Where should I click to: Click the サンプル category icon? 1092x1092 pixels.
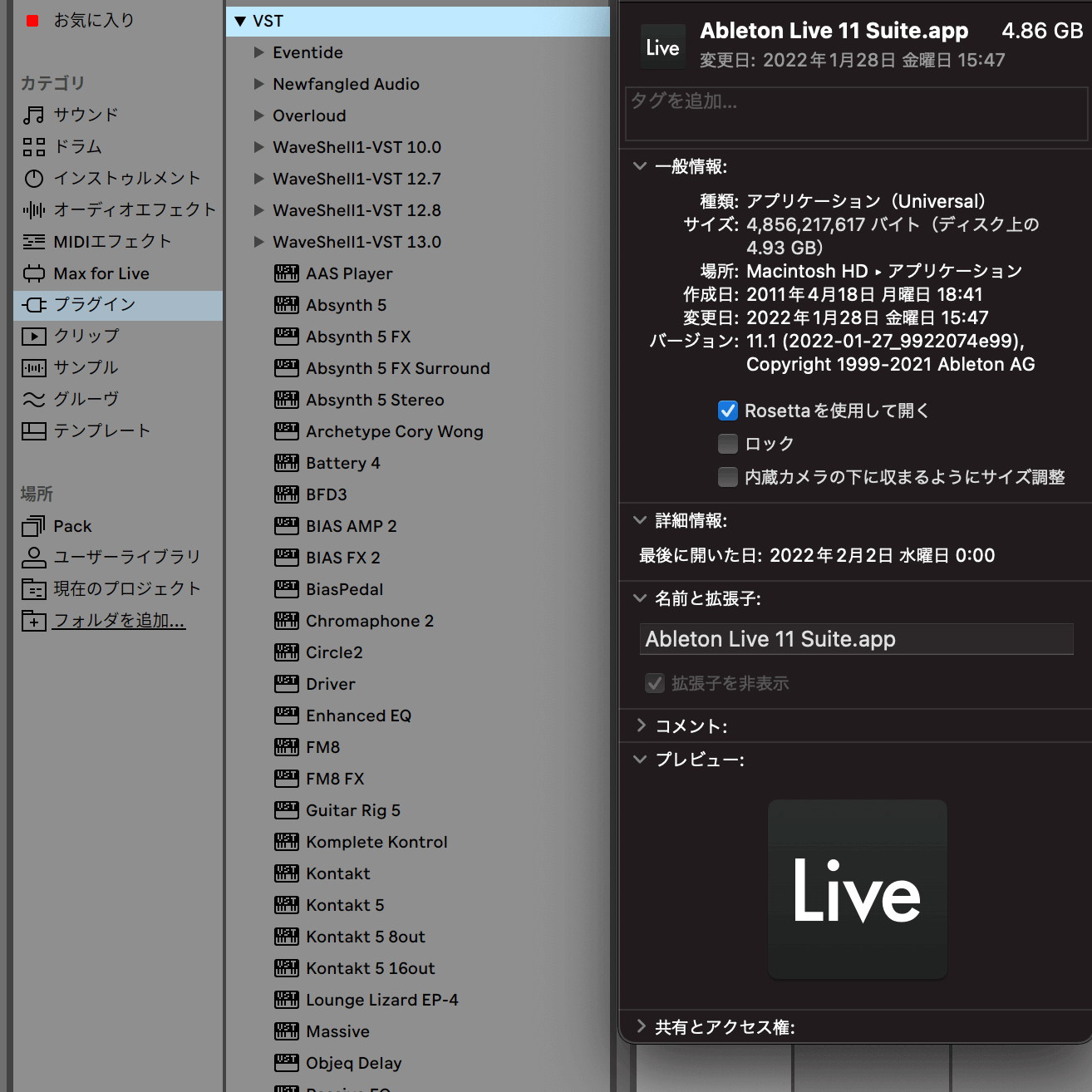(x=33, y=367)
